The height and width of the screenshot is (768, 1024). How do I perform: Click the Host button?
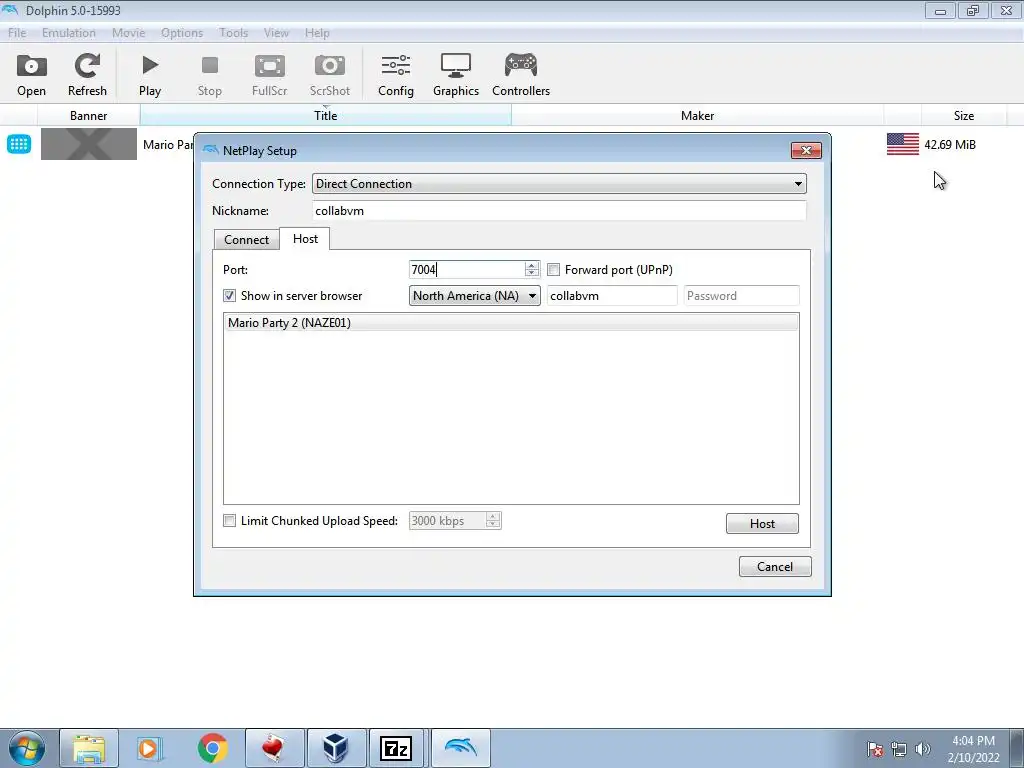(762, 524)
